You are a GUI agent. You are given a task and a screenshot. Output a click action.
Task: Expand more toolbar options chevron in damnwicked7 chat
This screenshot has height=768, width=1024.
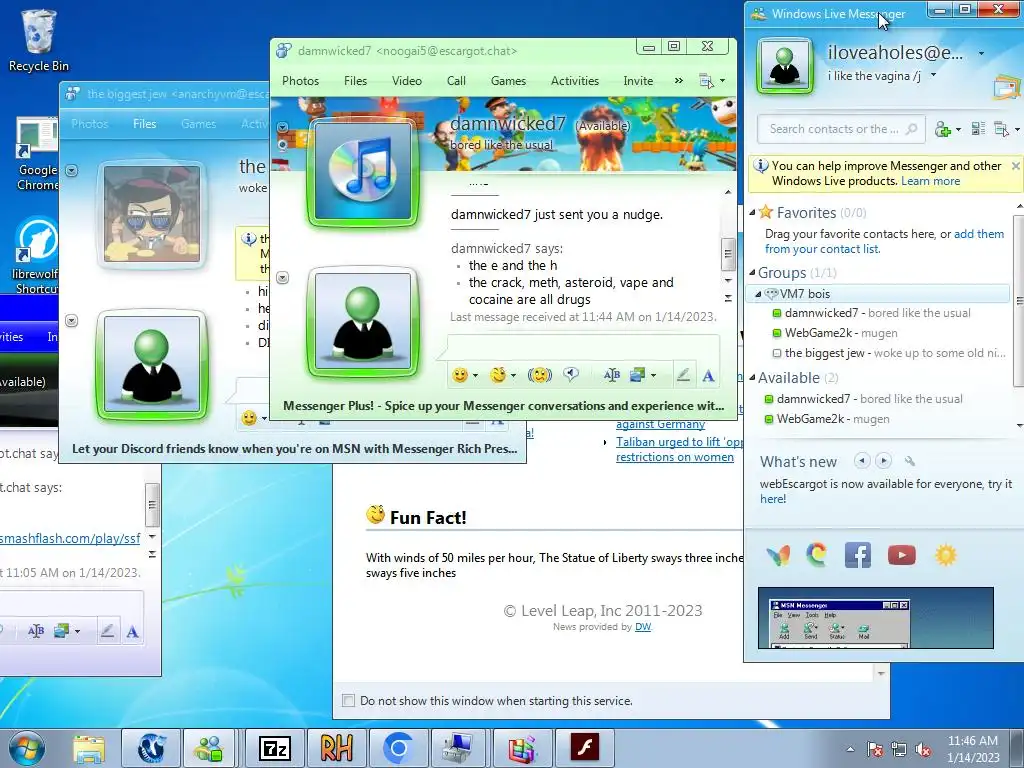click(679, 80)
